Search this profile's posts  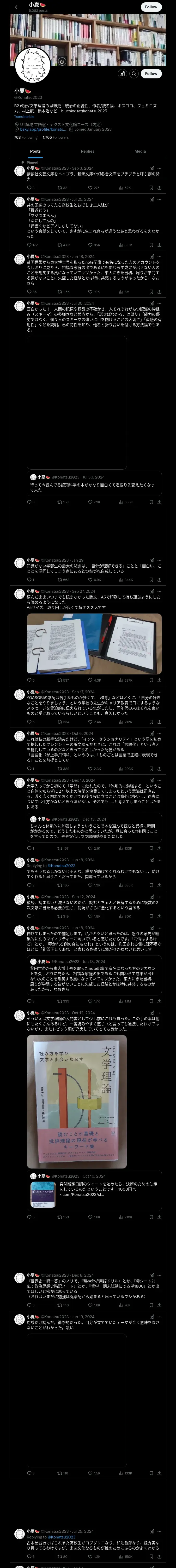[x=134, y=74]
